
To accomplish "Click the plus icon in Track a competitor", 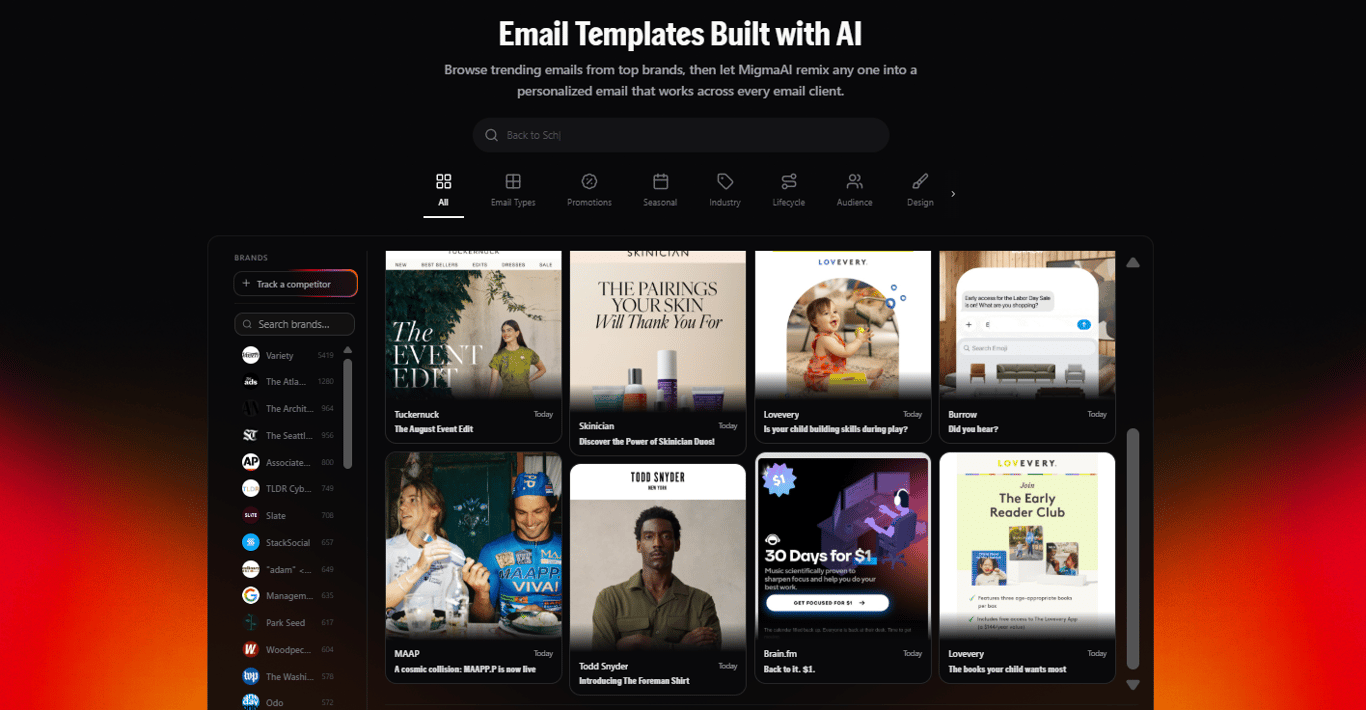I will pyautogui.click(x=246, y=284).
